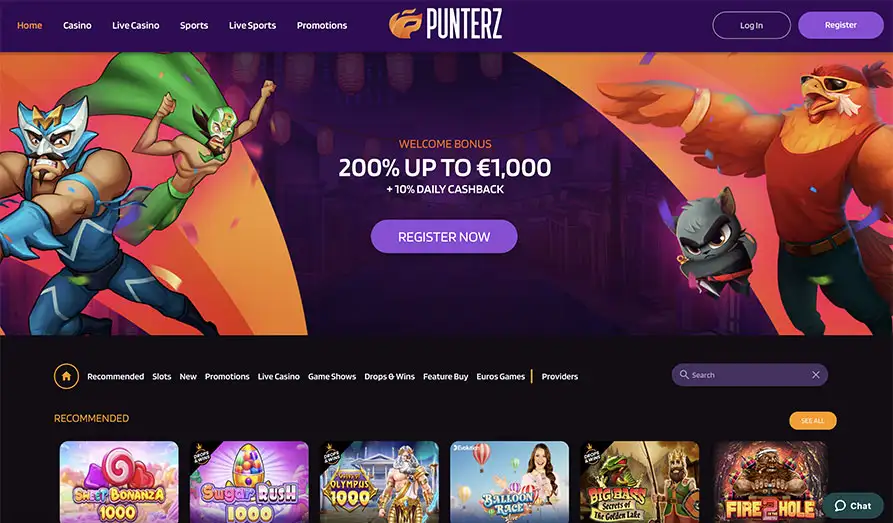Open Fire in the Hole 2 game tile
The height and width of the screenshot is (523, 893).
[770, 482]
